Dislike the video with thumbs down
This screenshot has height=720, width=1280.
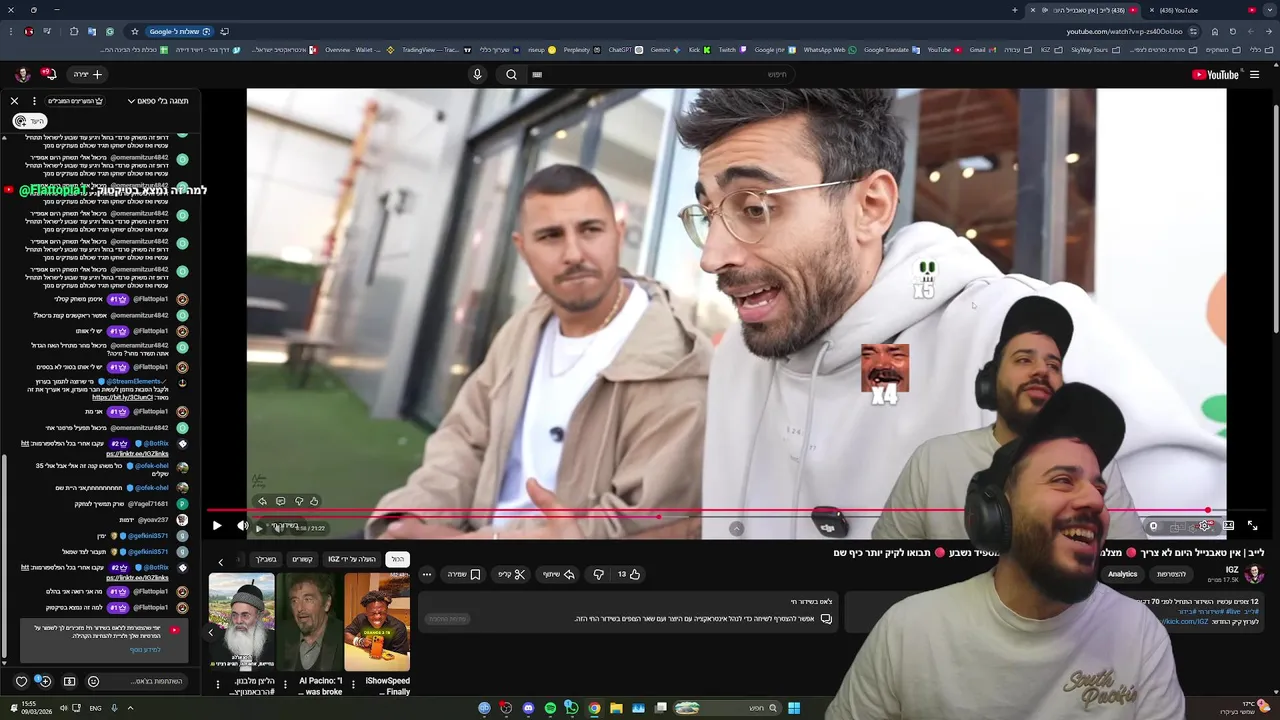pos(599,575)
